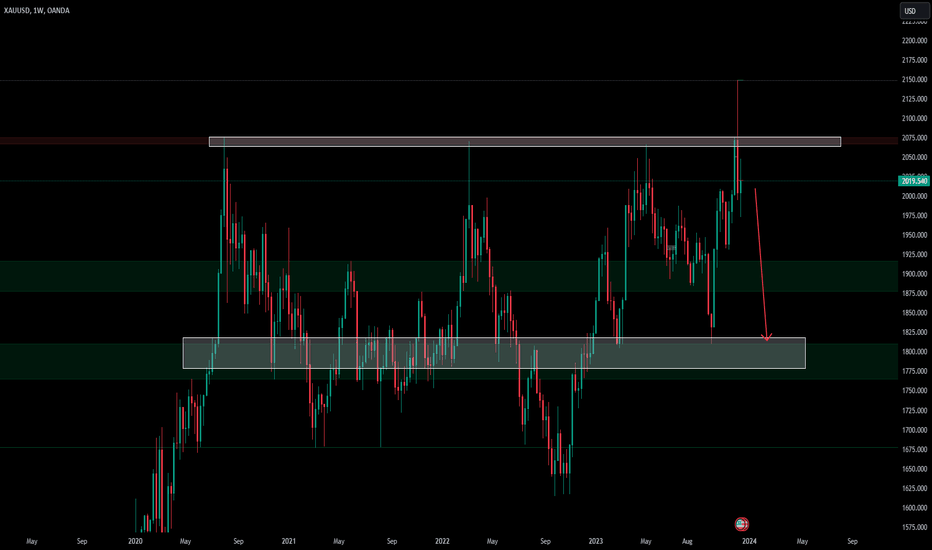
Task: Open the US economic event flag icon
Action: 741,524
